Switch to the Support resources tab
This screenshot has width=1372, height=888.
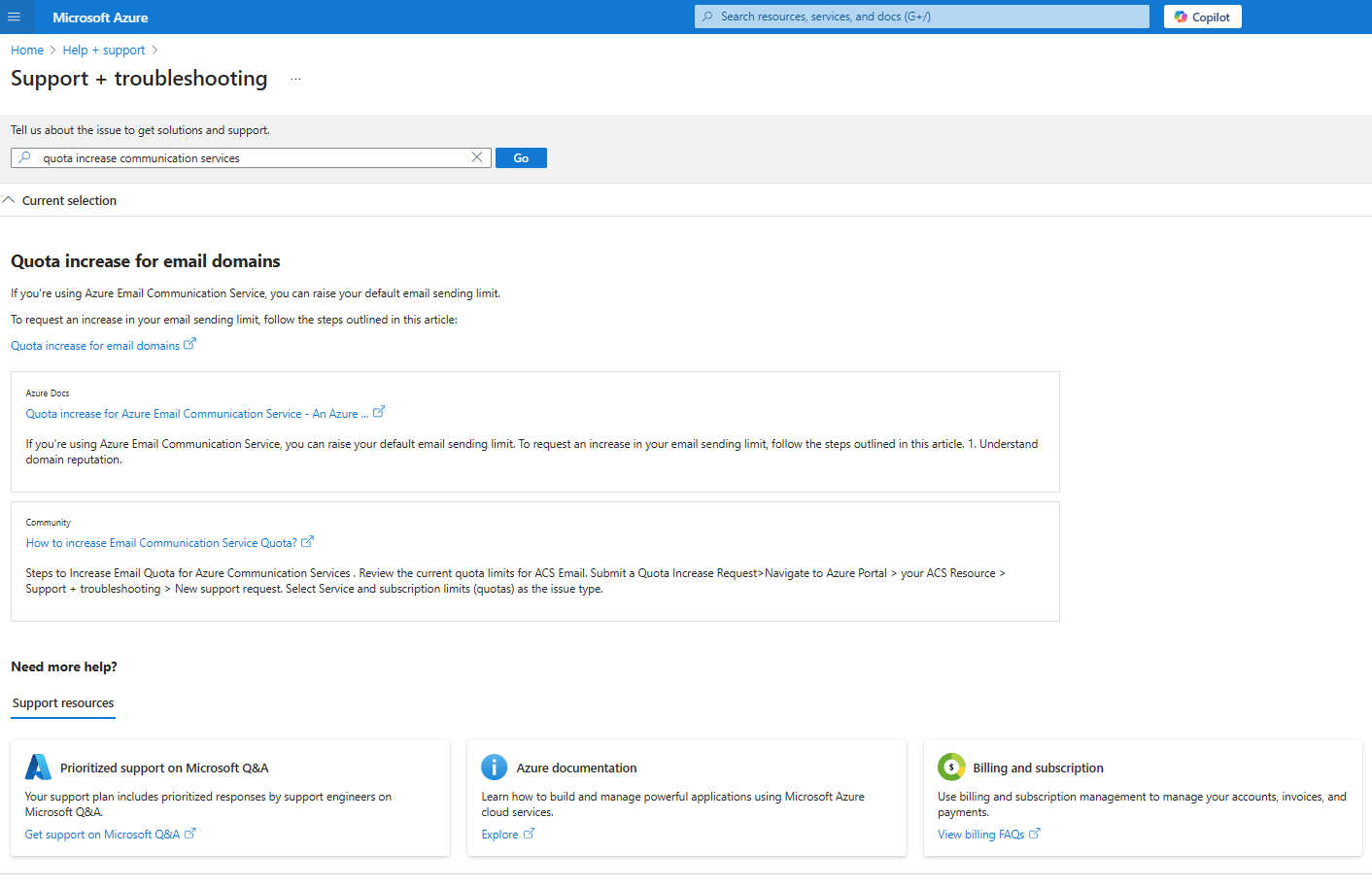coord(62,702)
